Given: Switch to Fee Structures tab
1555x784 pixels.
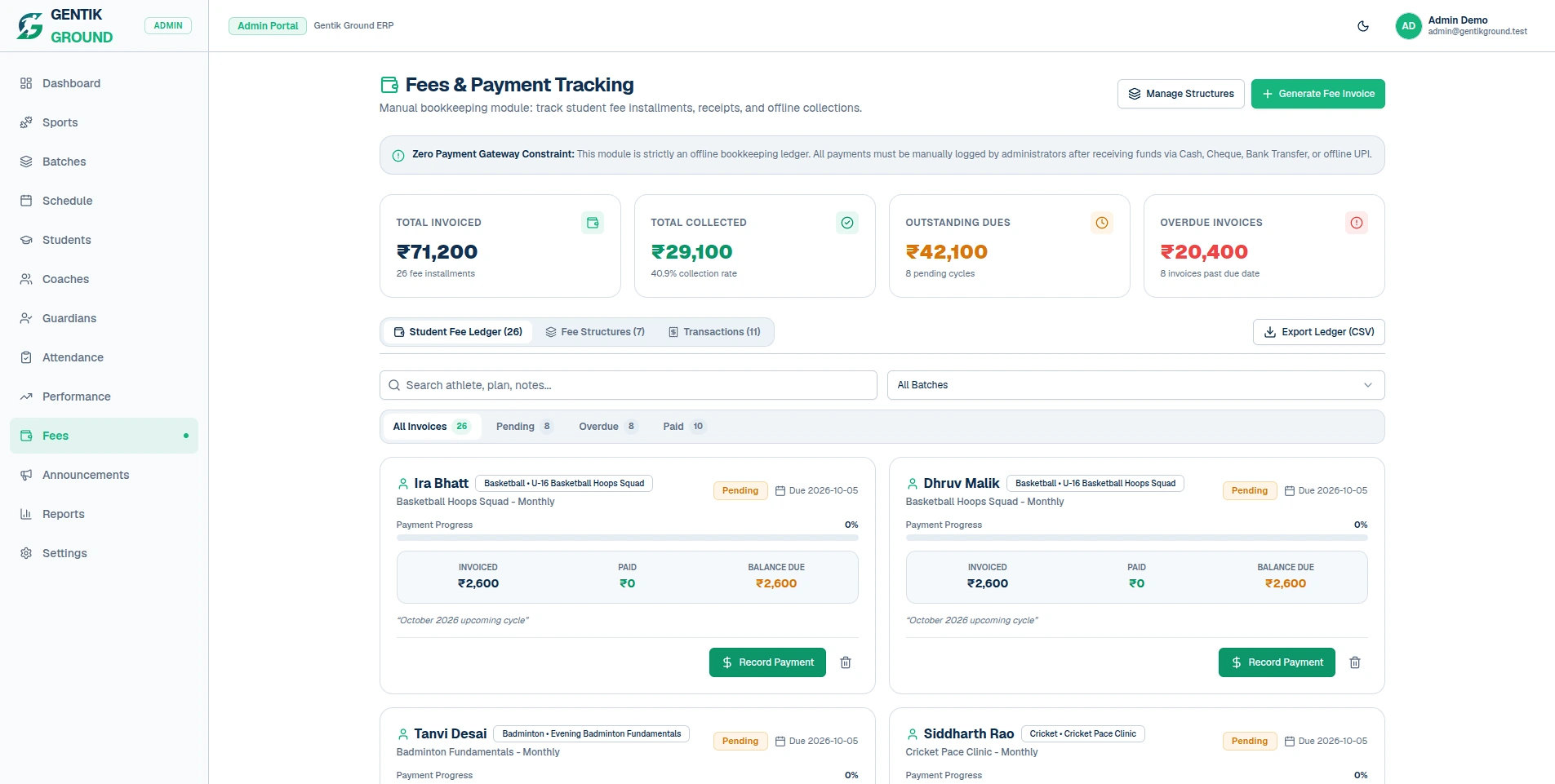Looking at the screenshot, I should pos(595,332).
